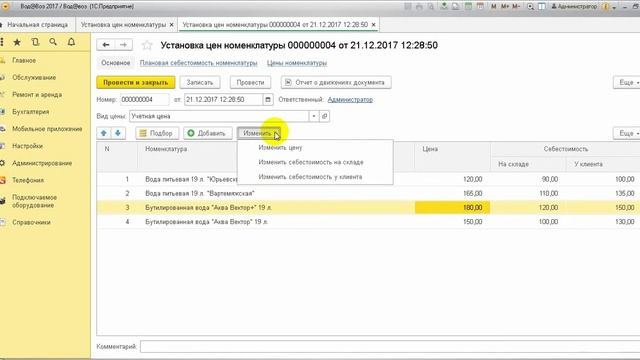Click the M memory button in title bar
640x360 pixels.
point(493,7)
